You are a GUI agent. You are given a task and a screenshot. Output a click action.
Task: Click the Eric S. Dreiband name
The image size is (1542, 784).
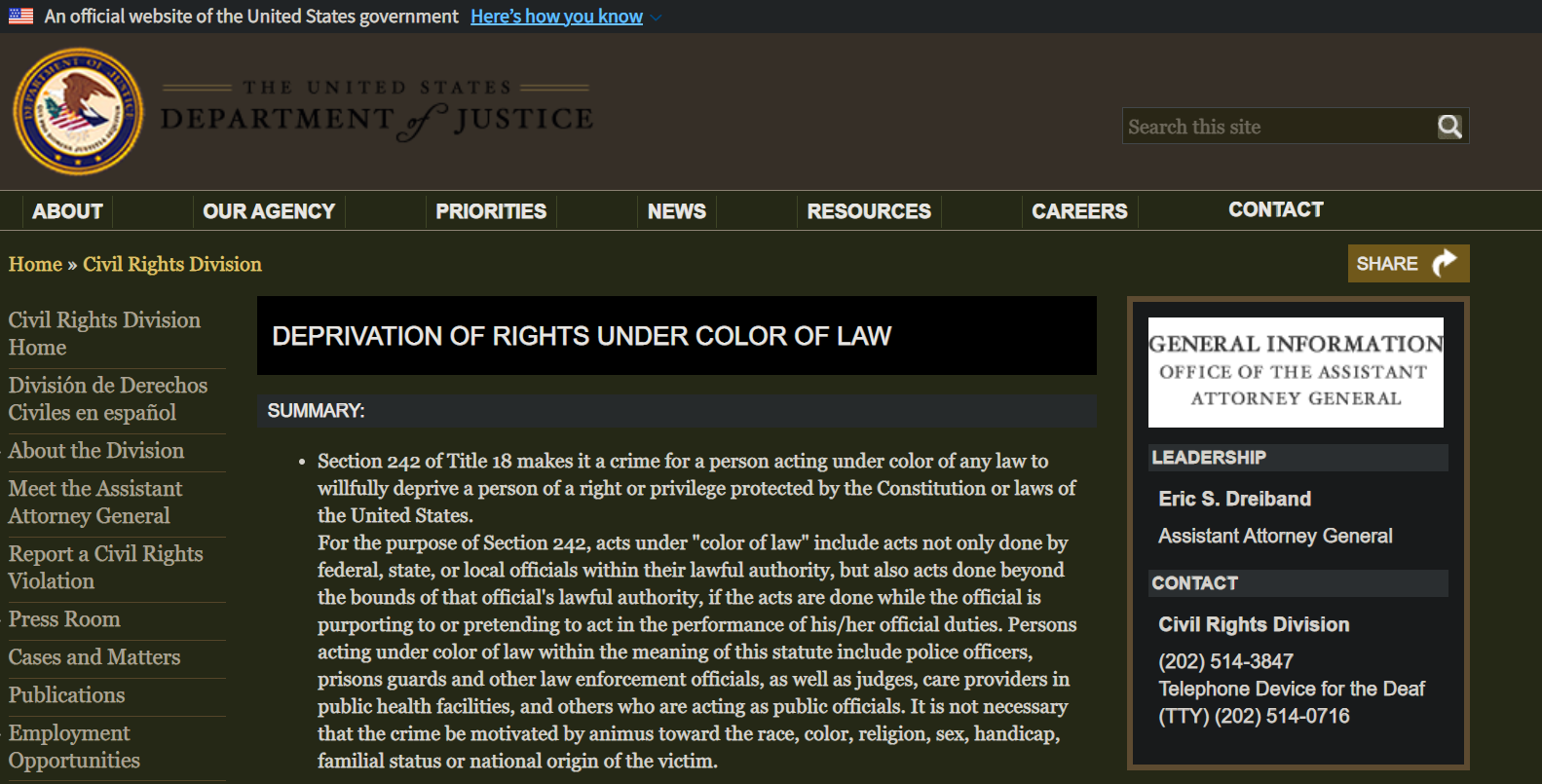point(1234,499)
